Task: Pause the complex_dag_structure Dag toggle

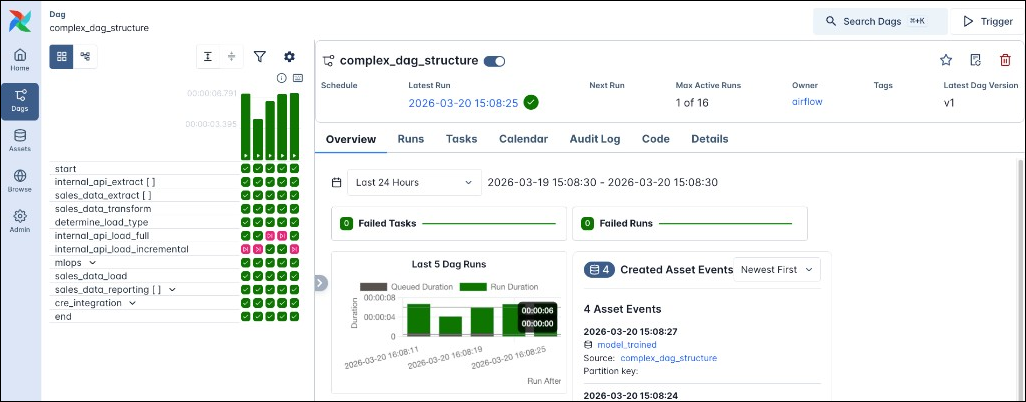Action: (x=495, y=61)
